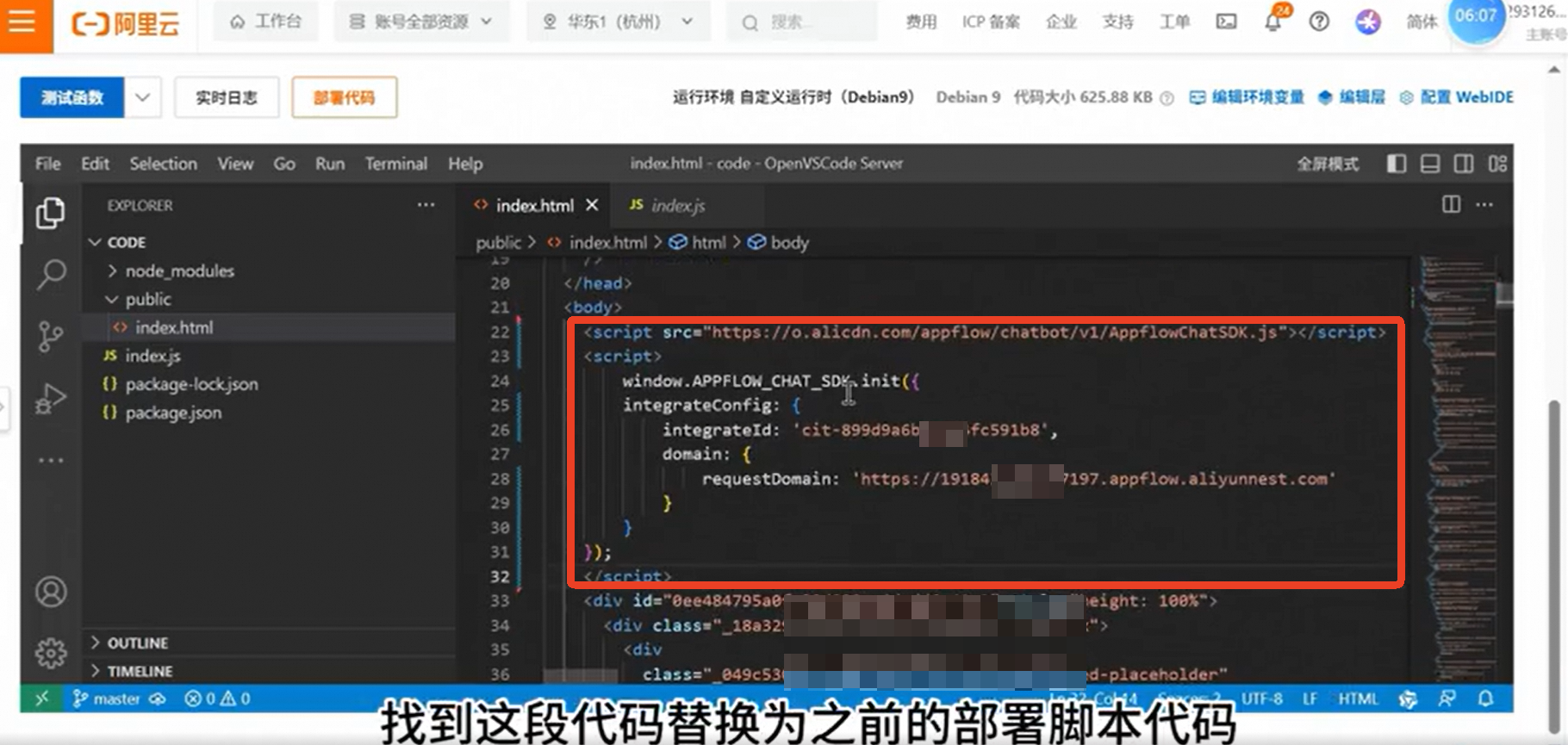Split the editor right icon
This screenshot has width=1568, height=745.
pyautogui.click(x=1452, y=204)
